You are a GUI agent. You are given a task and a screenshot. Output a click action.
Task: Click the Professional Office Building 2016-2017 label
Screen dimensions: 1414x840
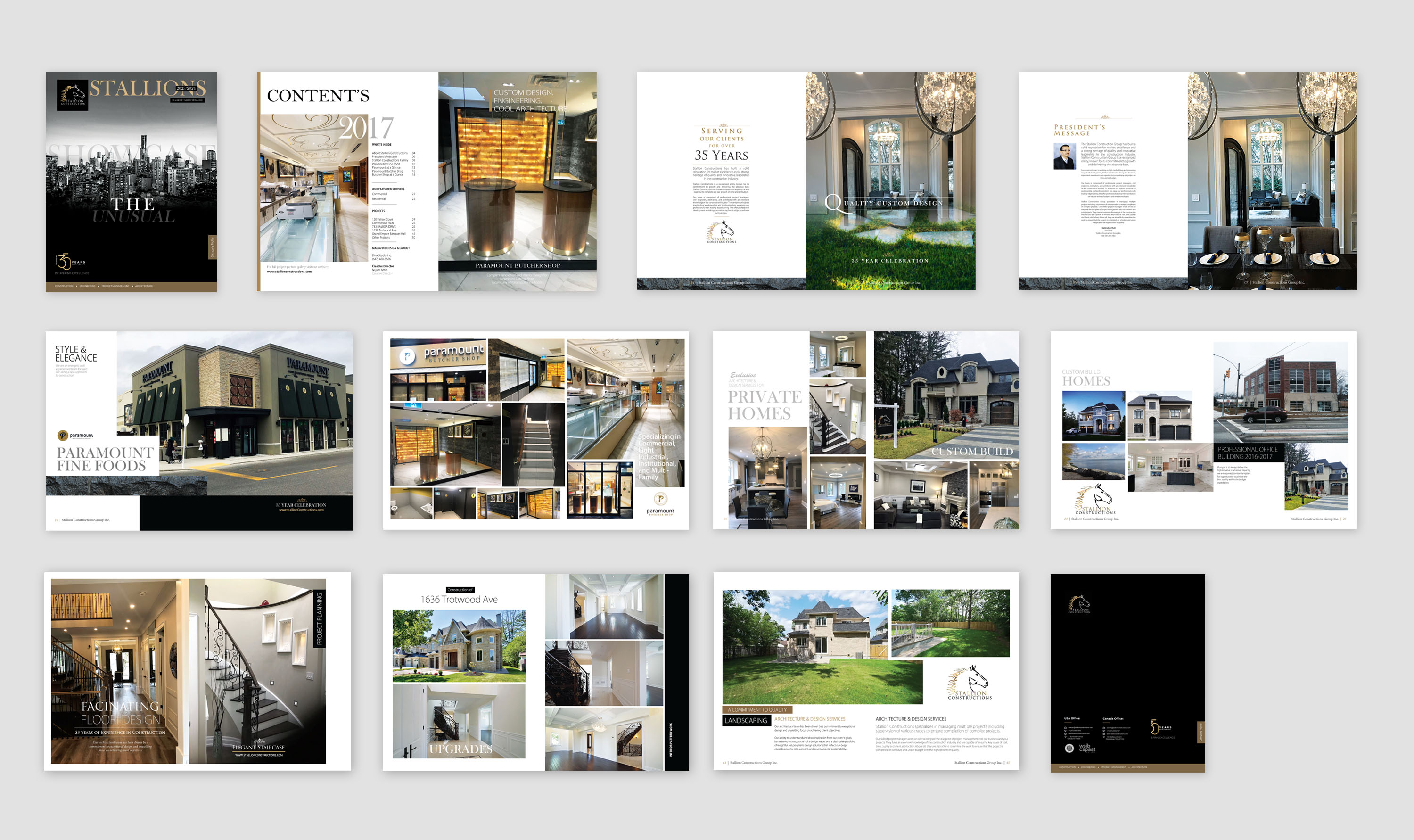coord(1248,453)
